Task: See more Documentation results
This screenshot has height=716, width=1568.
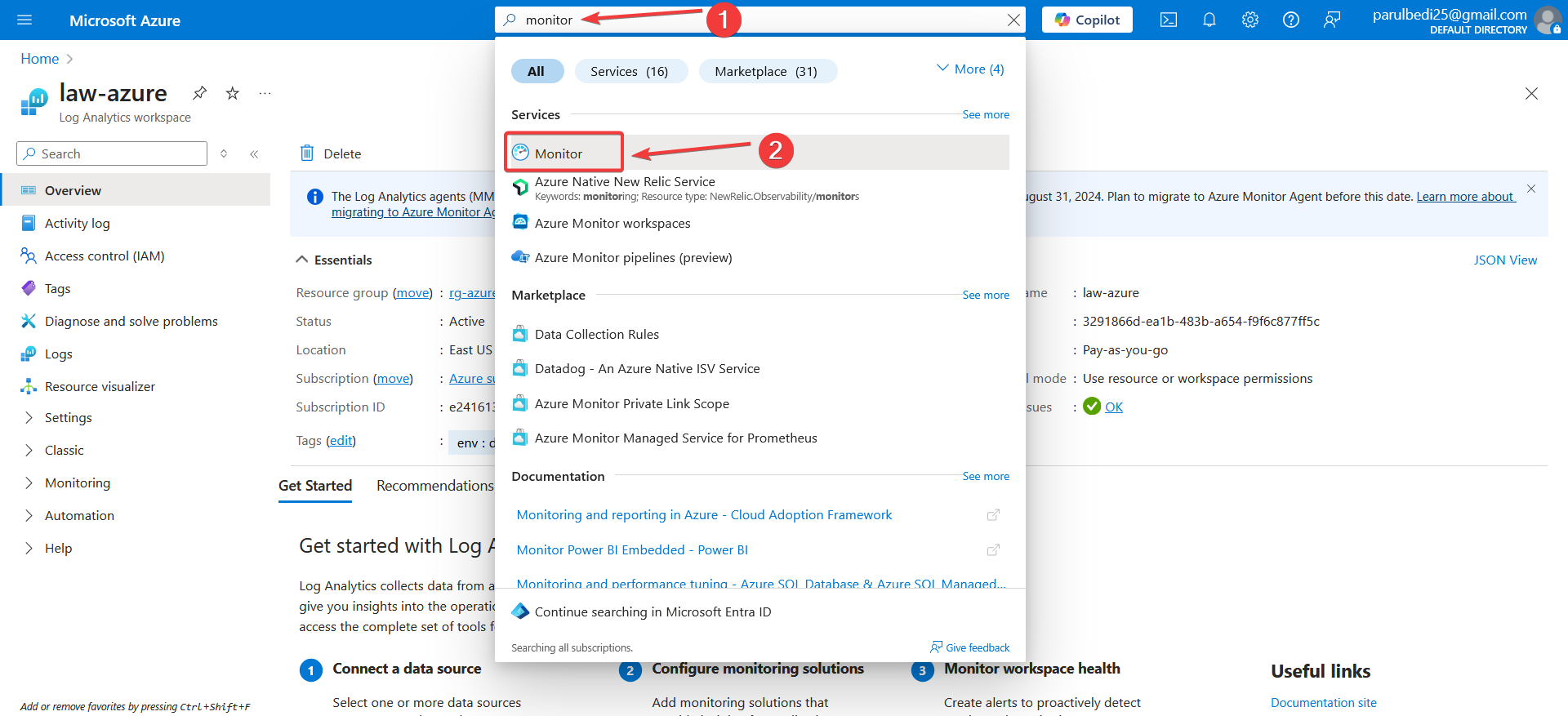Action: click(x=986, y=476)
